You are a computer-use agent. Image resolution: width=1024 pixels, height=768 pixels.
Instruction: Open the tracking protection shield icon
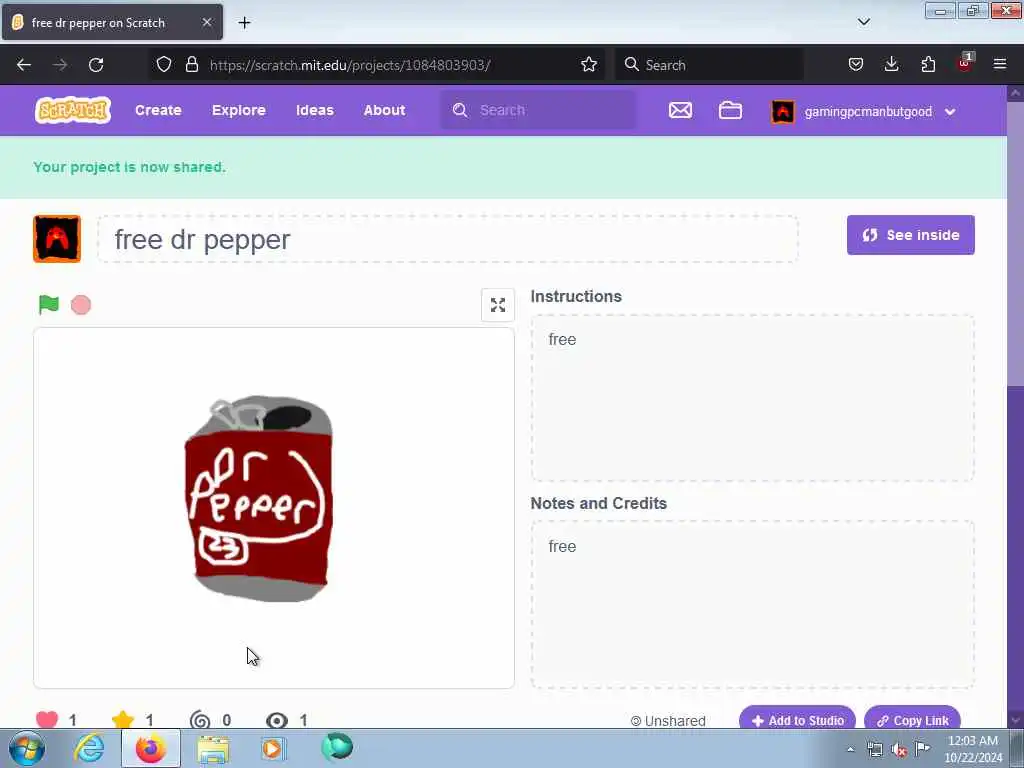[x=164, y=65]
